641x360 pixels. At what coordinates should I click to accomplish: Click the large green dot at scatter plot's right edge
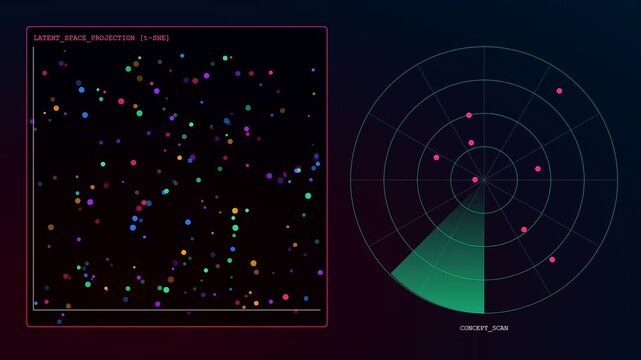(308, 196)
